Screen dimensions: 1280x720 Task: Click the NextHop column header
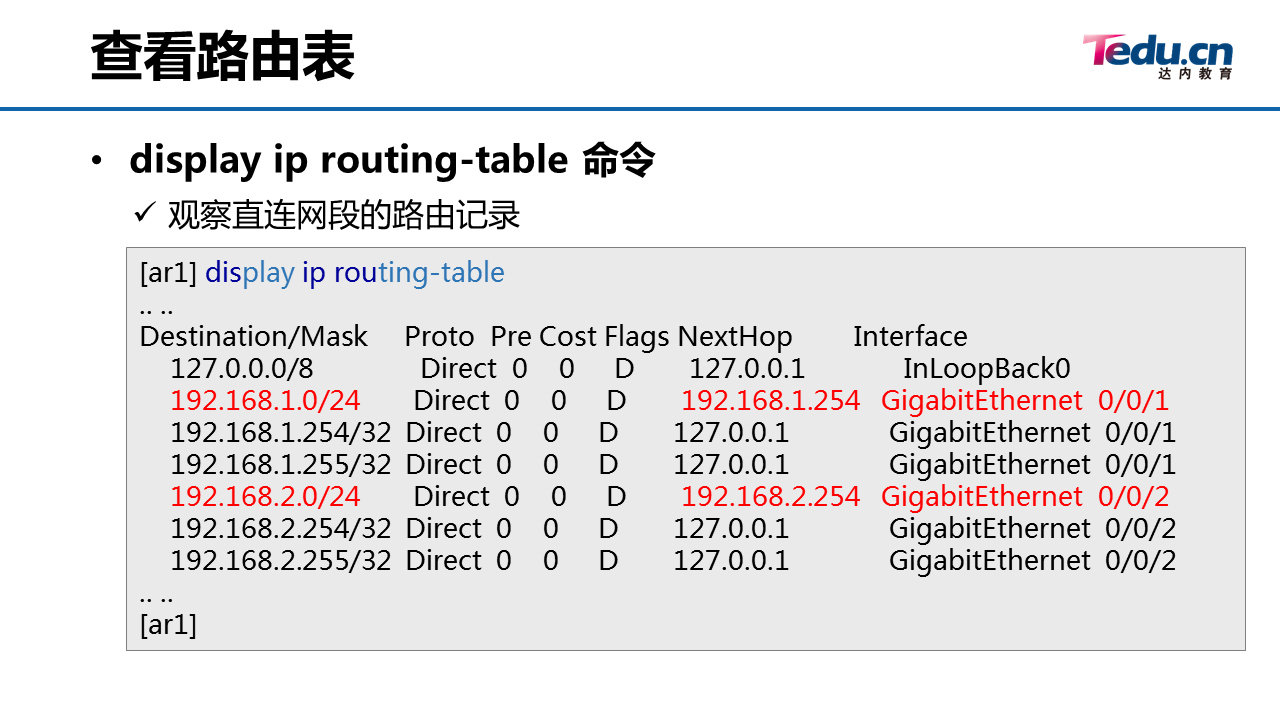pyautogui.click(x=735, y=336)
